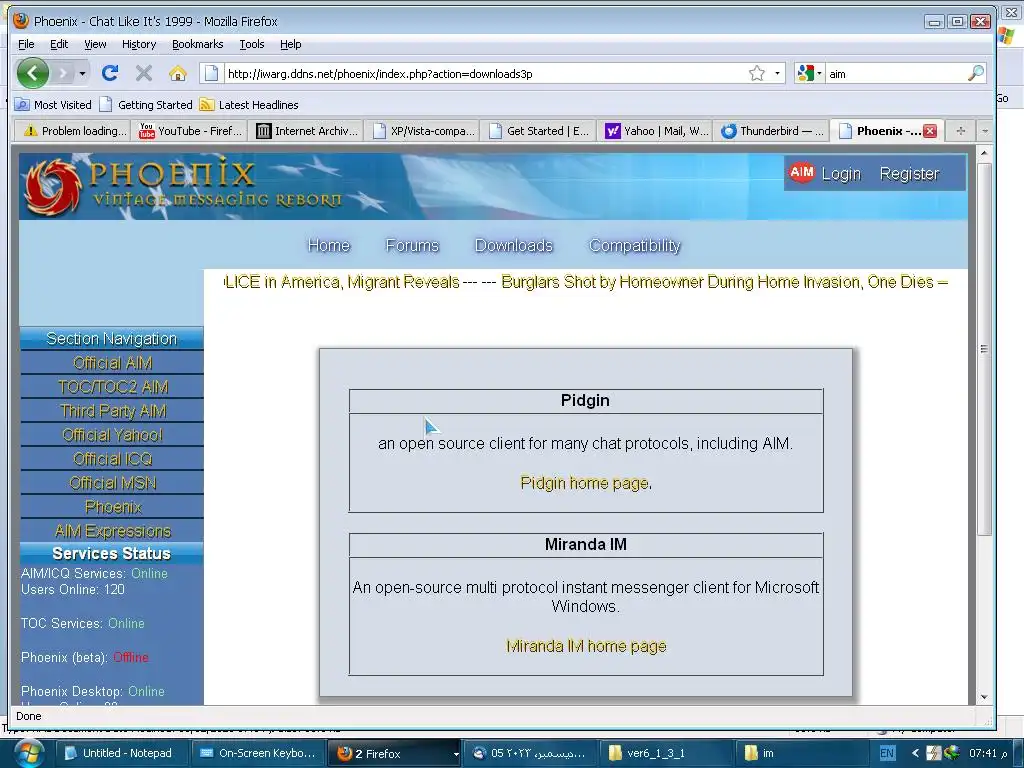This screenshot has height=768, width=1024.
Task: Switch to the Problem loading tab
Action: 73,131
